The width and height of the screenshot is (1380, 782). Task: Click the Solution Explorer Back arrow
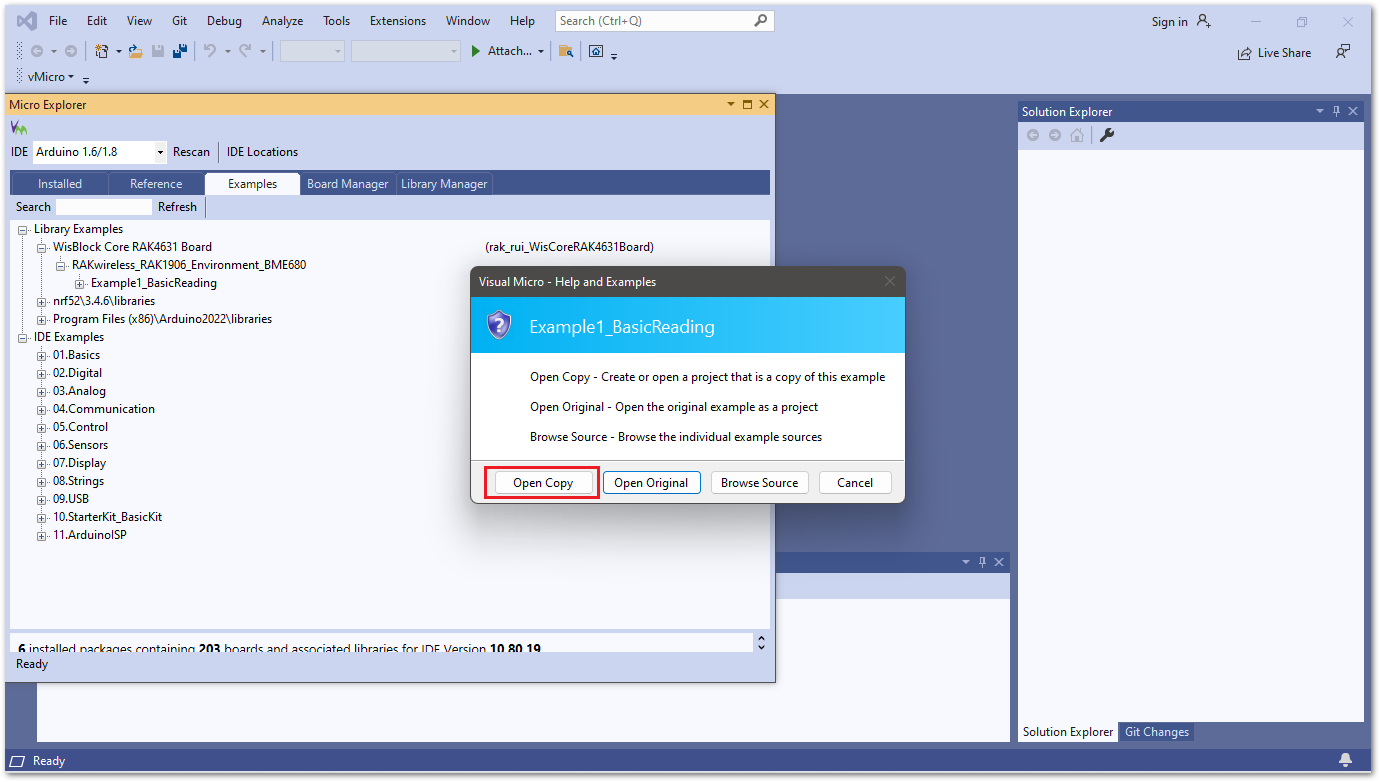1033,135
